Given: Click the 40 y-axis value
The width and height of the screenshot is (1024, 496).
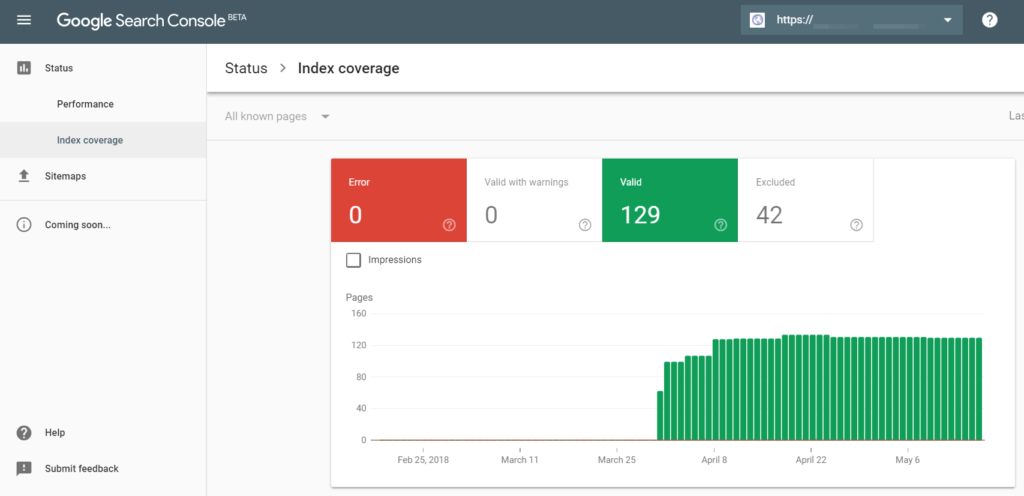Looking at the screenshot, I should (361, 409).
